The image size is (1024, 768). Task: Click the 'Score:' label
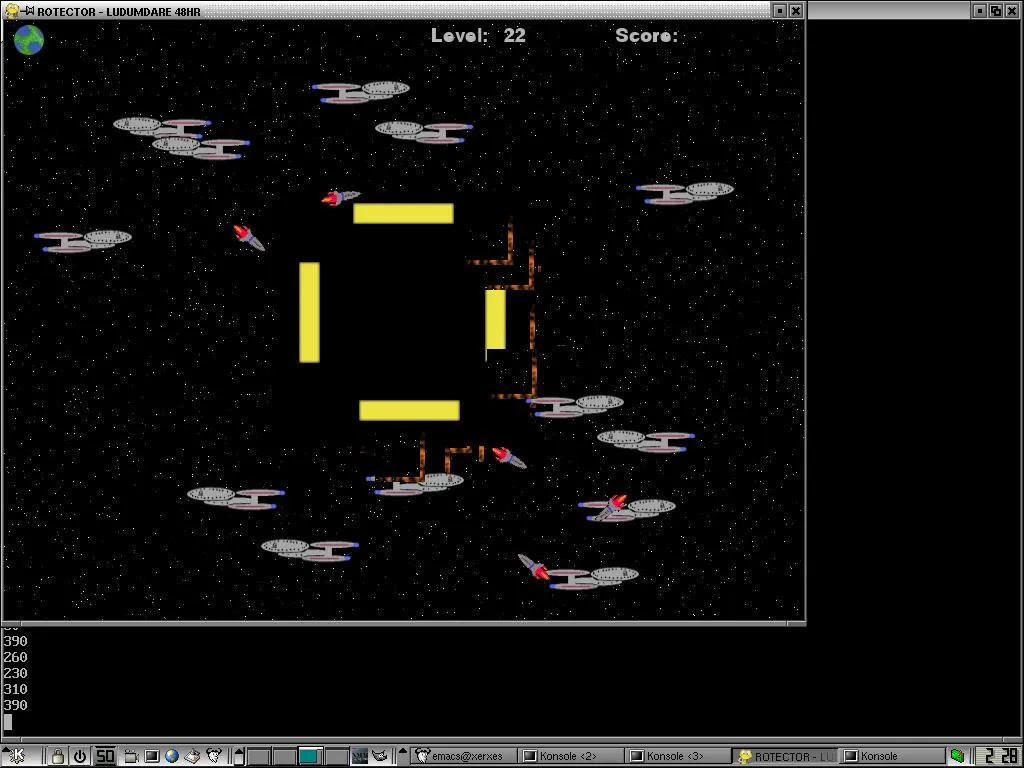pyautogui.click(x=647, y=35)
